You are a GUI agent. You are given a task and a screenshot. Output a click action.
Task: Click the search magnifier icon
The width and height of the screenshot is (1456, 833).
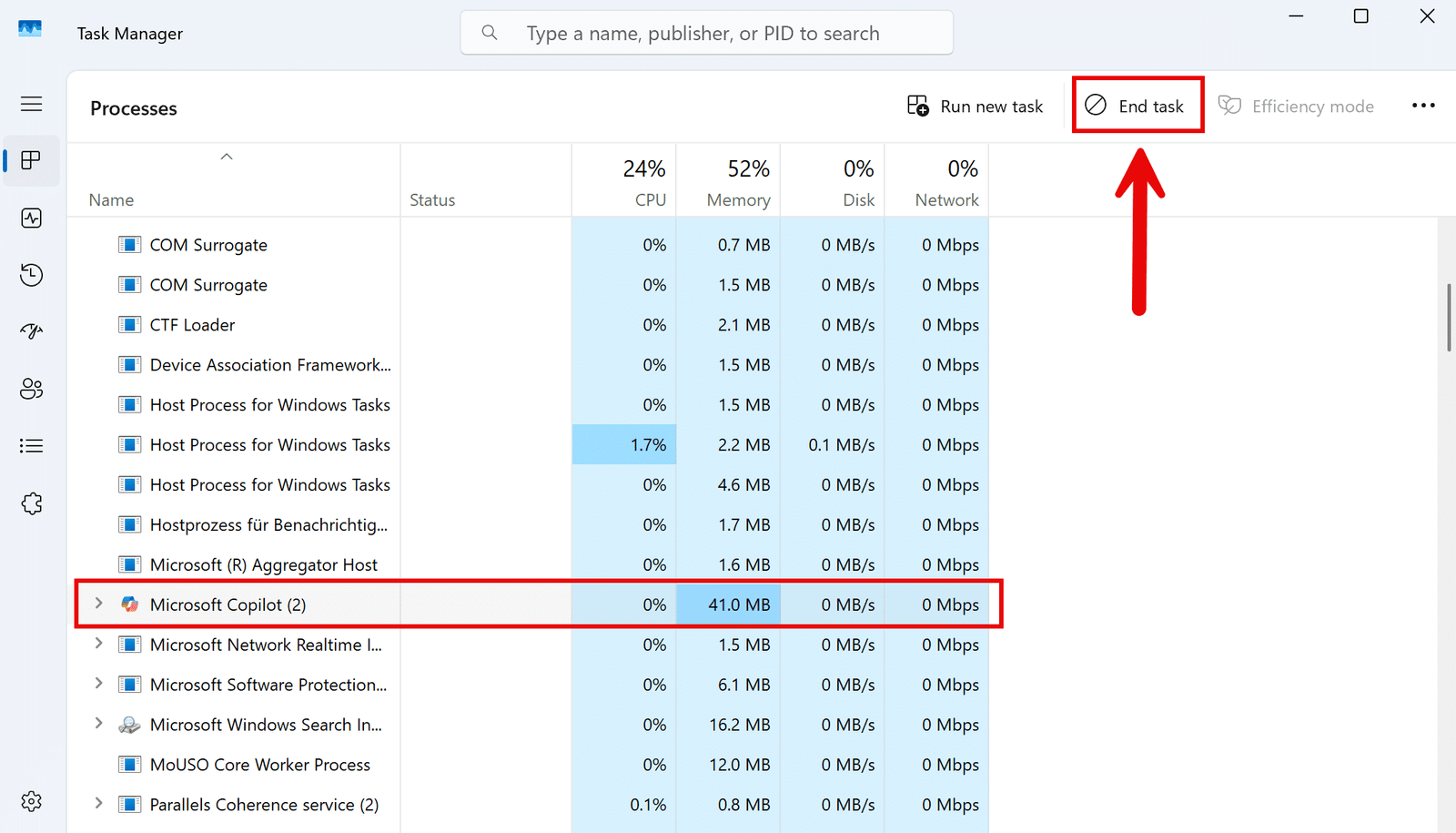[x=490, y=32]
